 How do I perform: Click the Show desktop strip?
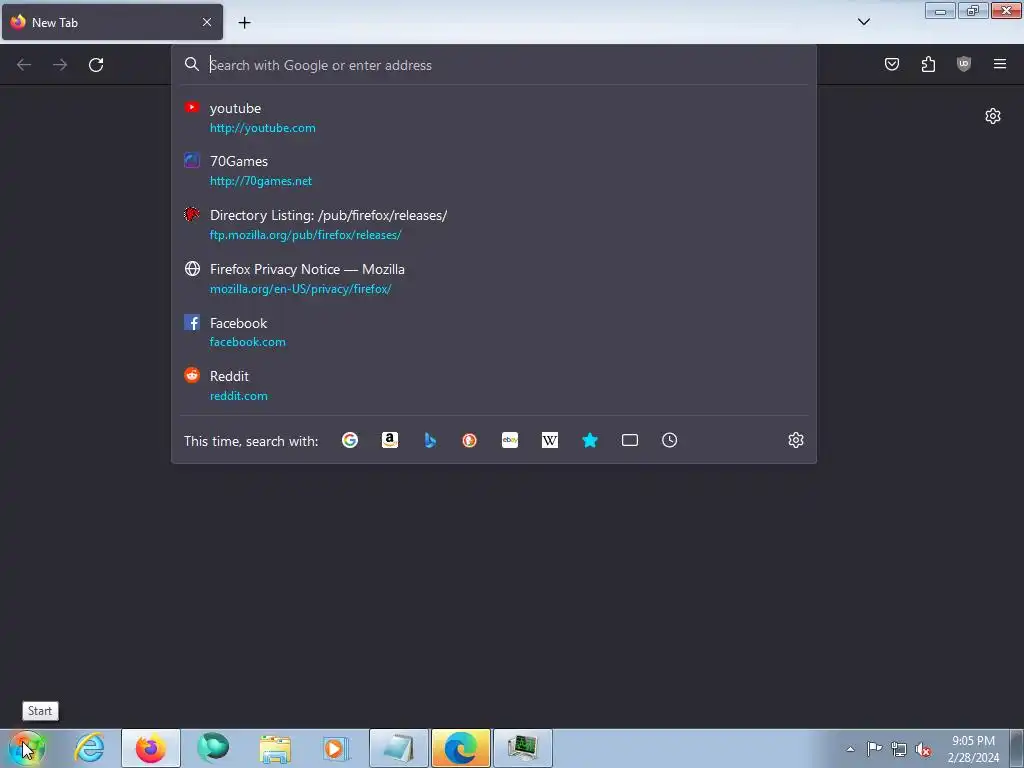[1017, 748]
